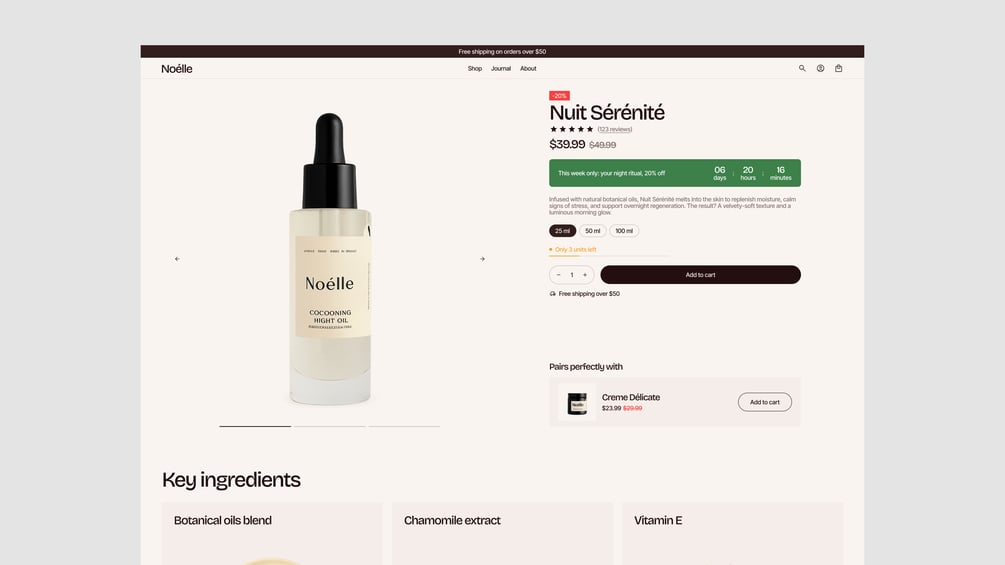The image size is (1005, 565).
Task: Jump to second image carousel indicator bar
Action: [329, 426]
